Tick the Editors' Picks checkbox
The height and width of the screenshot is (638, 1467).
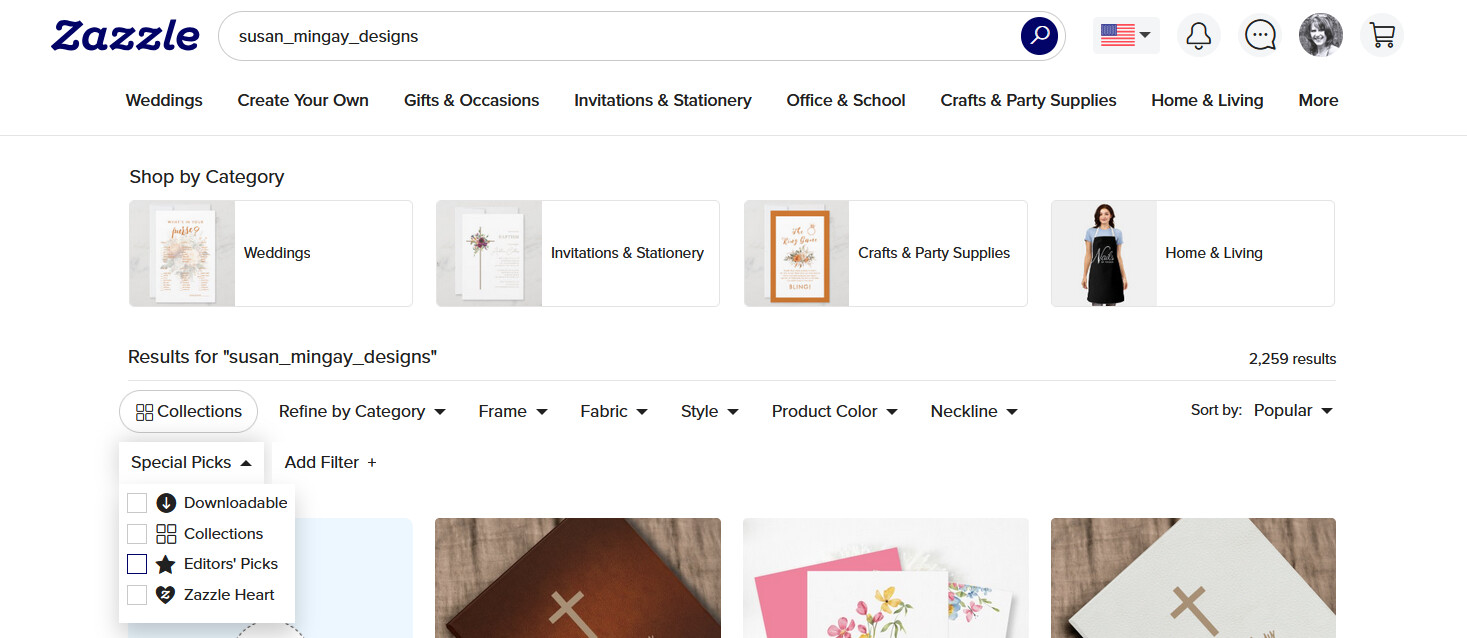(137, 564)
